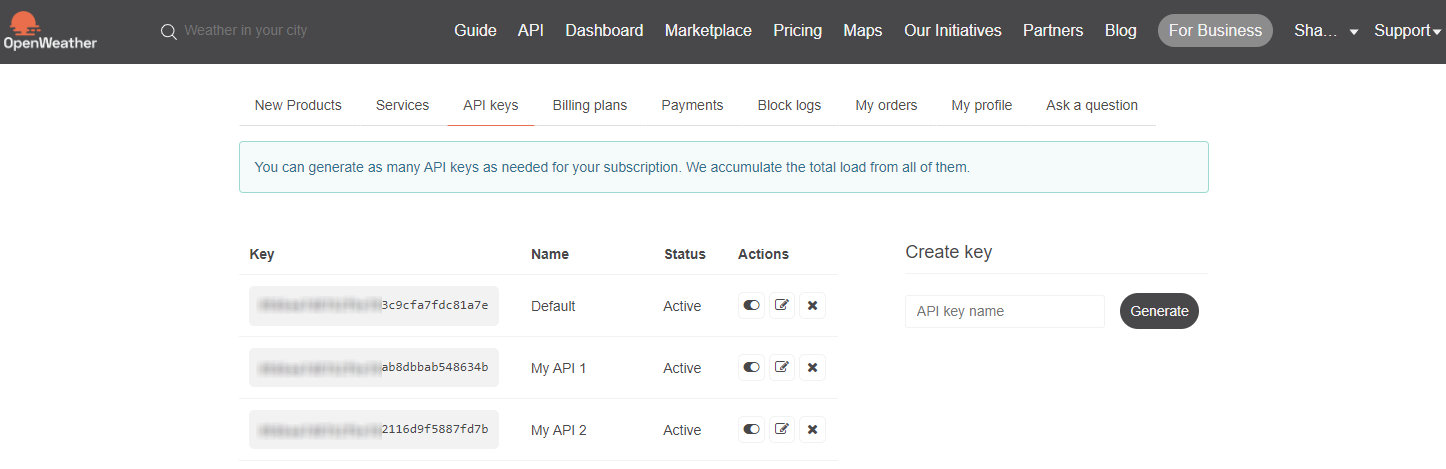
Task: Edit the My API 1 key name
Action: tap(782, 368)
